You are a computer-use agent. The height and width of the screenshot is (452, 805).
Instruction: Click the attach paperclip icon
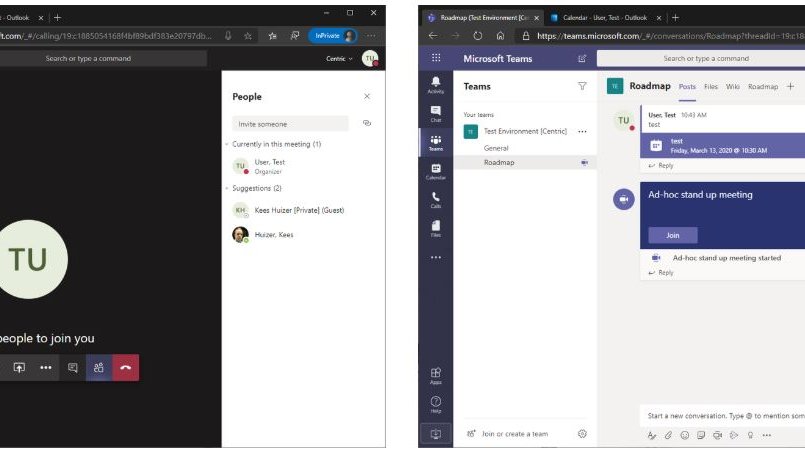coord(668,435)
